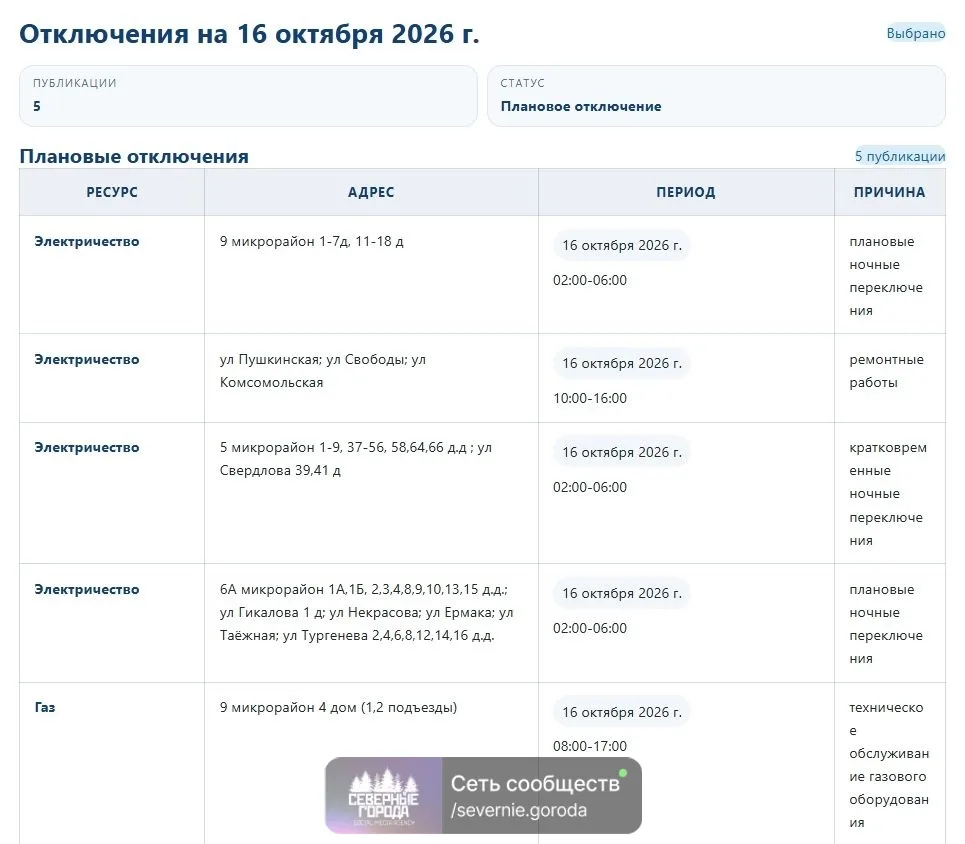Image resolution: width=965 pixels, height=844 pixels.
Task: Click the date badge in 9 микрорайон 1-7д row
Action: [x=622, y=245]
